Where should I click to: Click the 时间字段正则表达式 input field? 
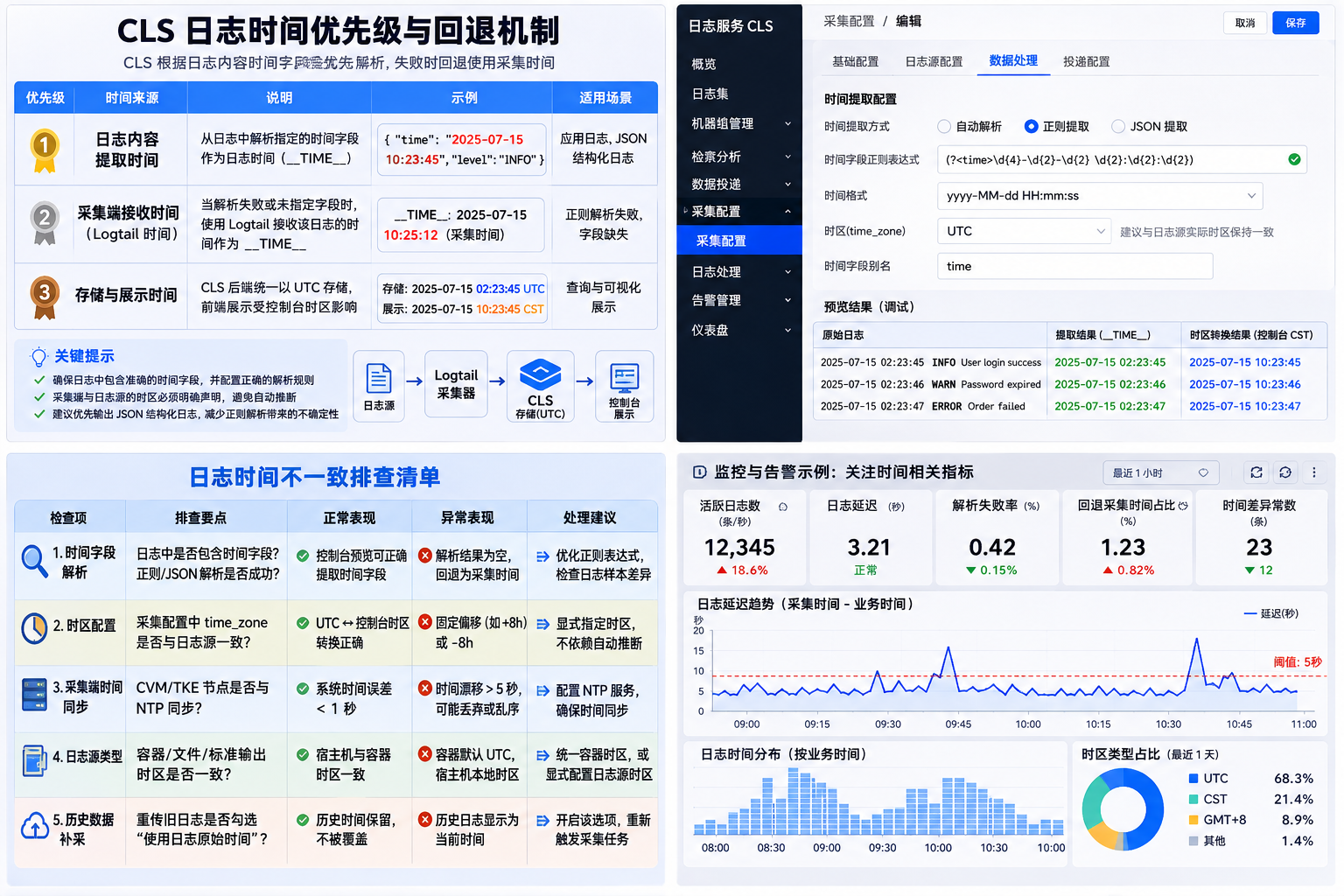point(1122,160)
